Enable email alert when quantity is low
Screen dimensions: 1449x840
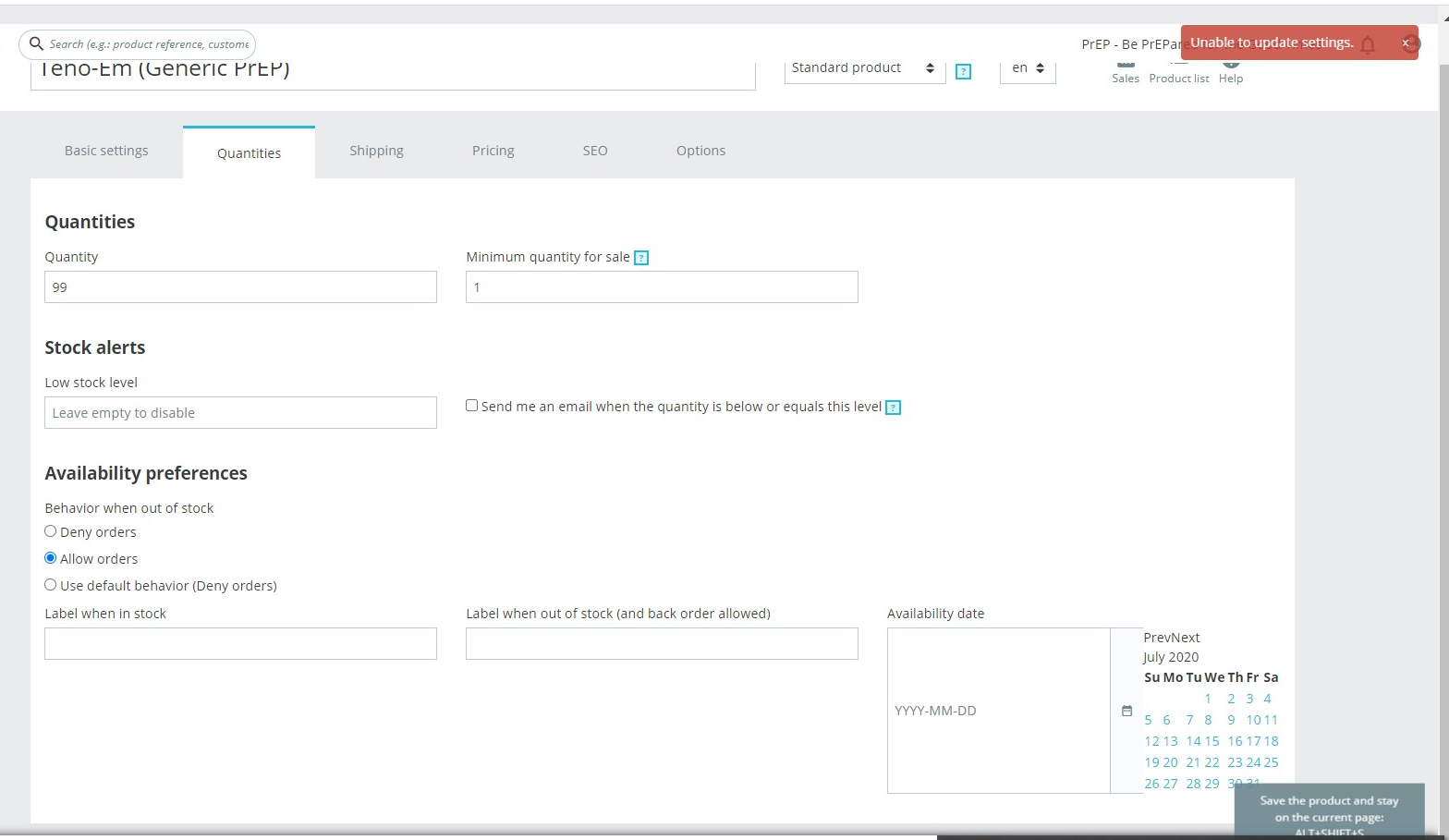click(x=471, y=406)
